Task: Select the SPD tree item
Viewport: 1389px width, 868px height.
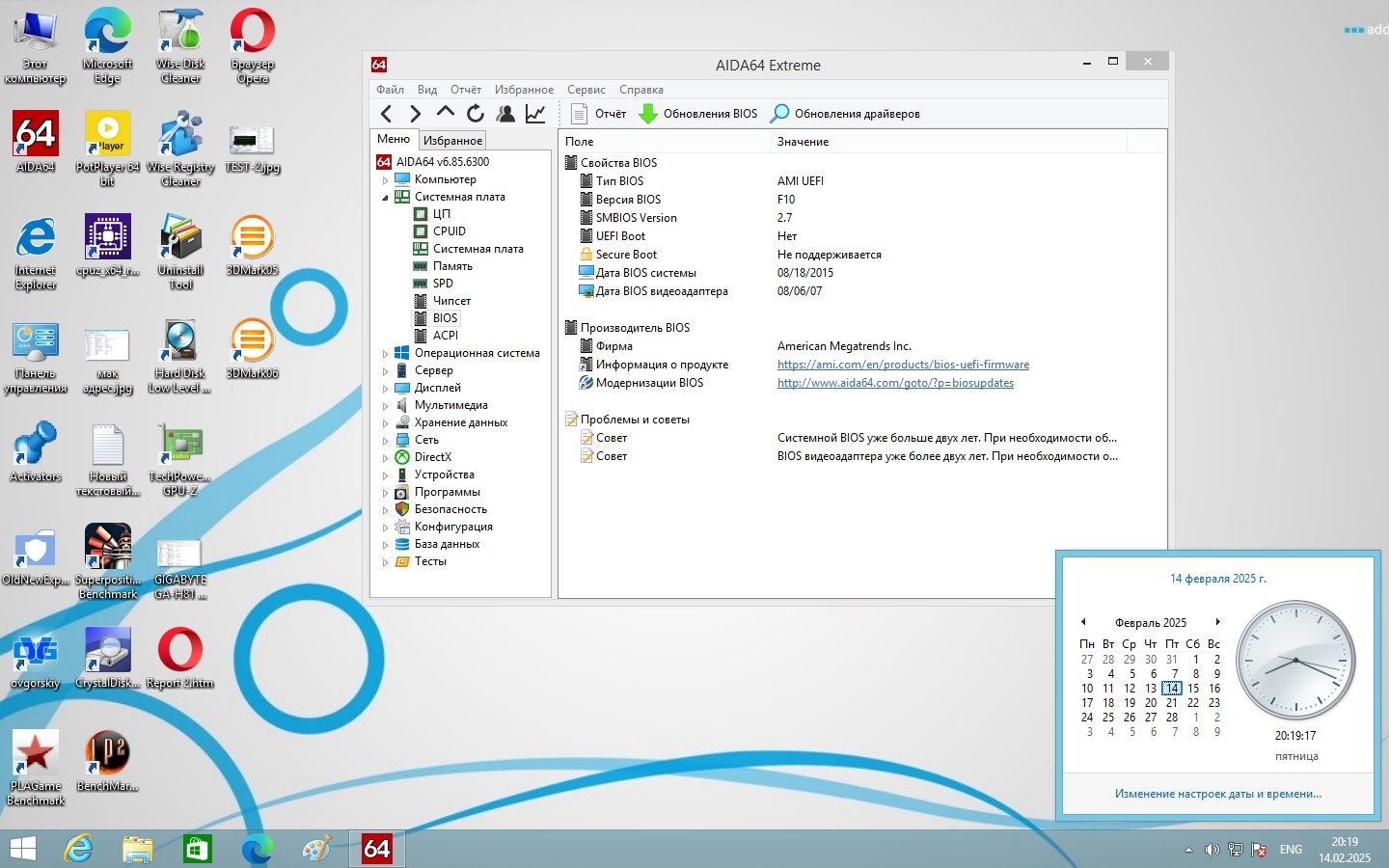Action: click(x=443, y=284)
